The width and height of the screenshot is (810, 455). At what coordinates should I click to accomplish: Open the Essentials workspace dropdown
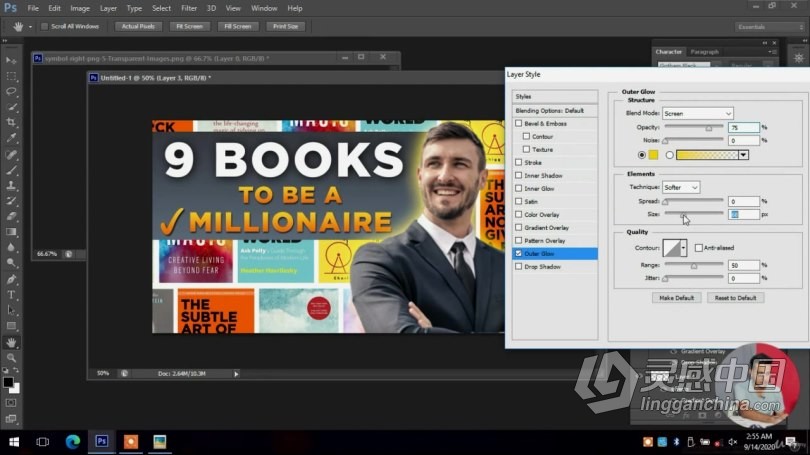coord(769,27)
